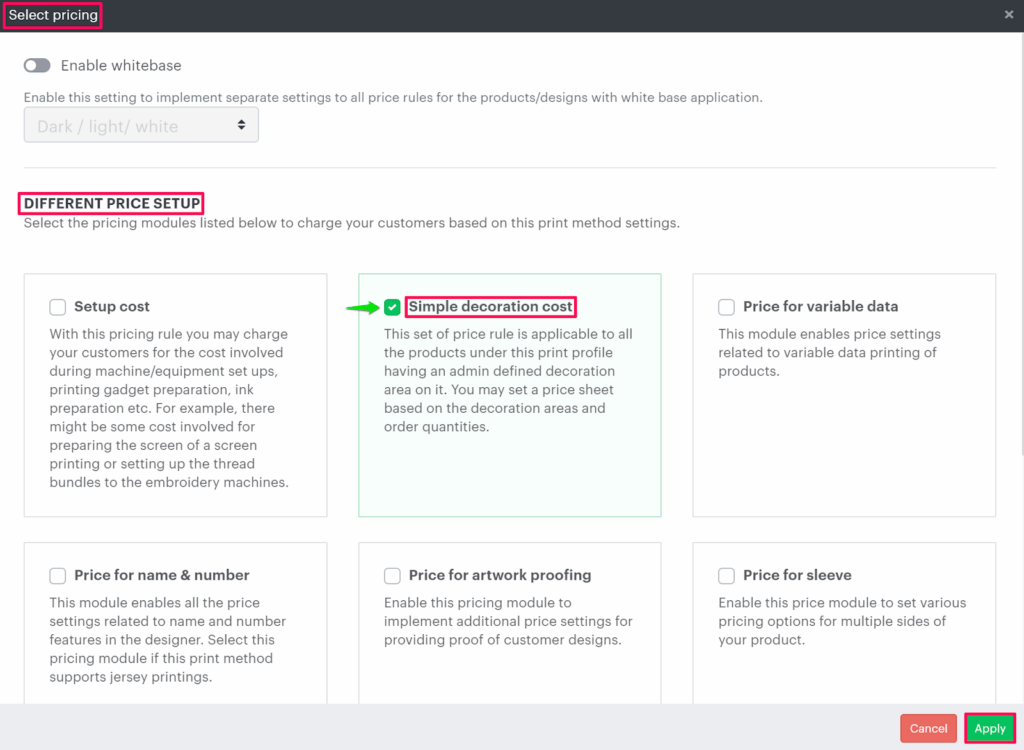Close the Select pricing dialog
Viewport: 1024px width, 750px height.
tap(1009, 15)
